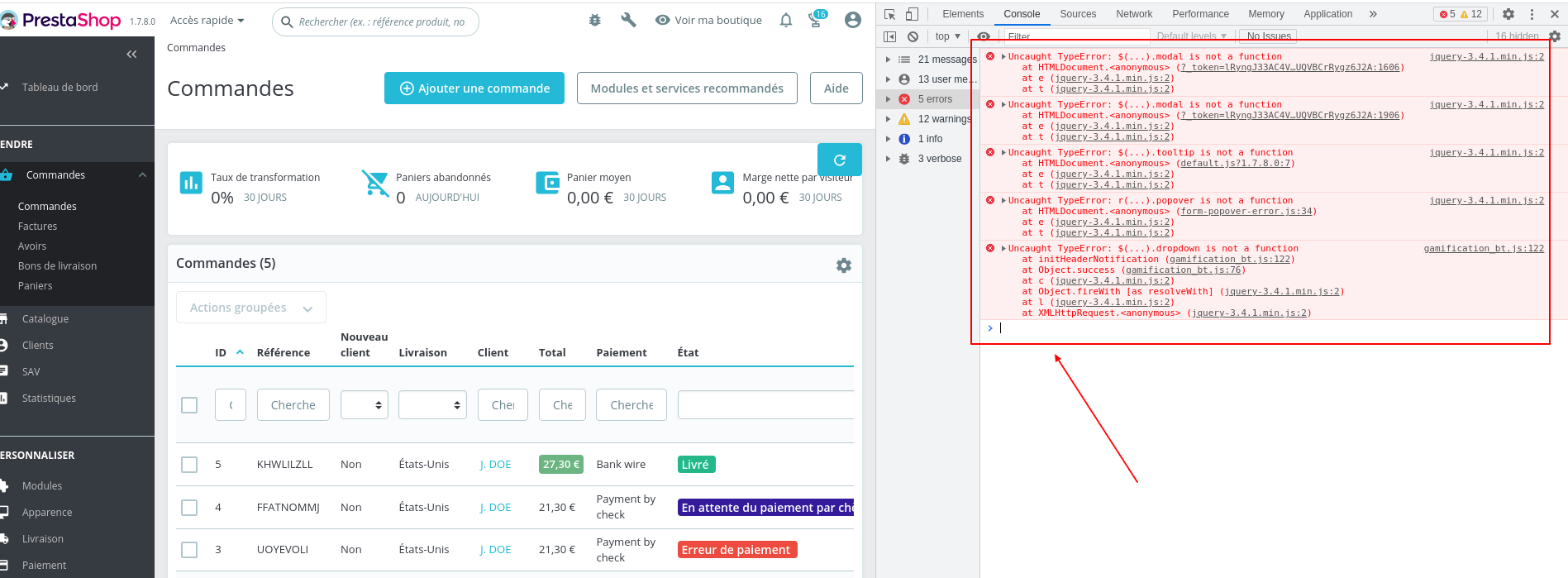Open DevTools settings gear
The image size is (1568, 578).
(1508, 14)
